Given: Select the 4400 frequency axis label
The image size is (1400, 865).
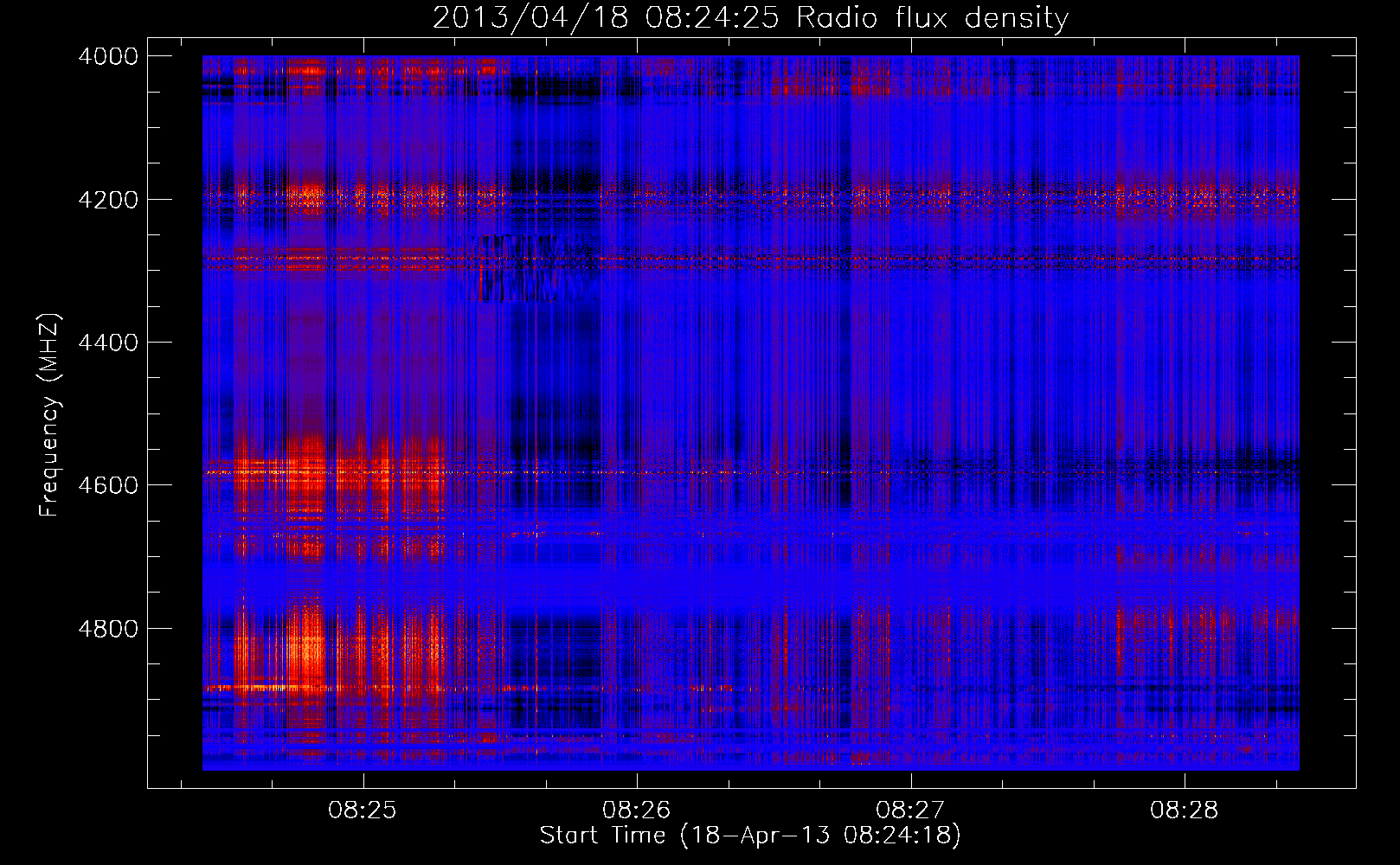Looking at the screenshot, I should [x=108, y=343].
